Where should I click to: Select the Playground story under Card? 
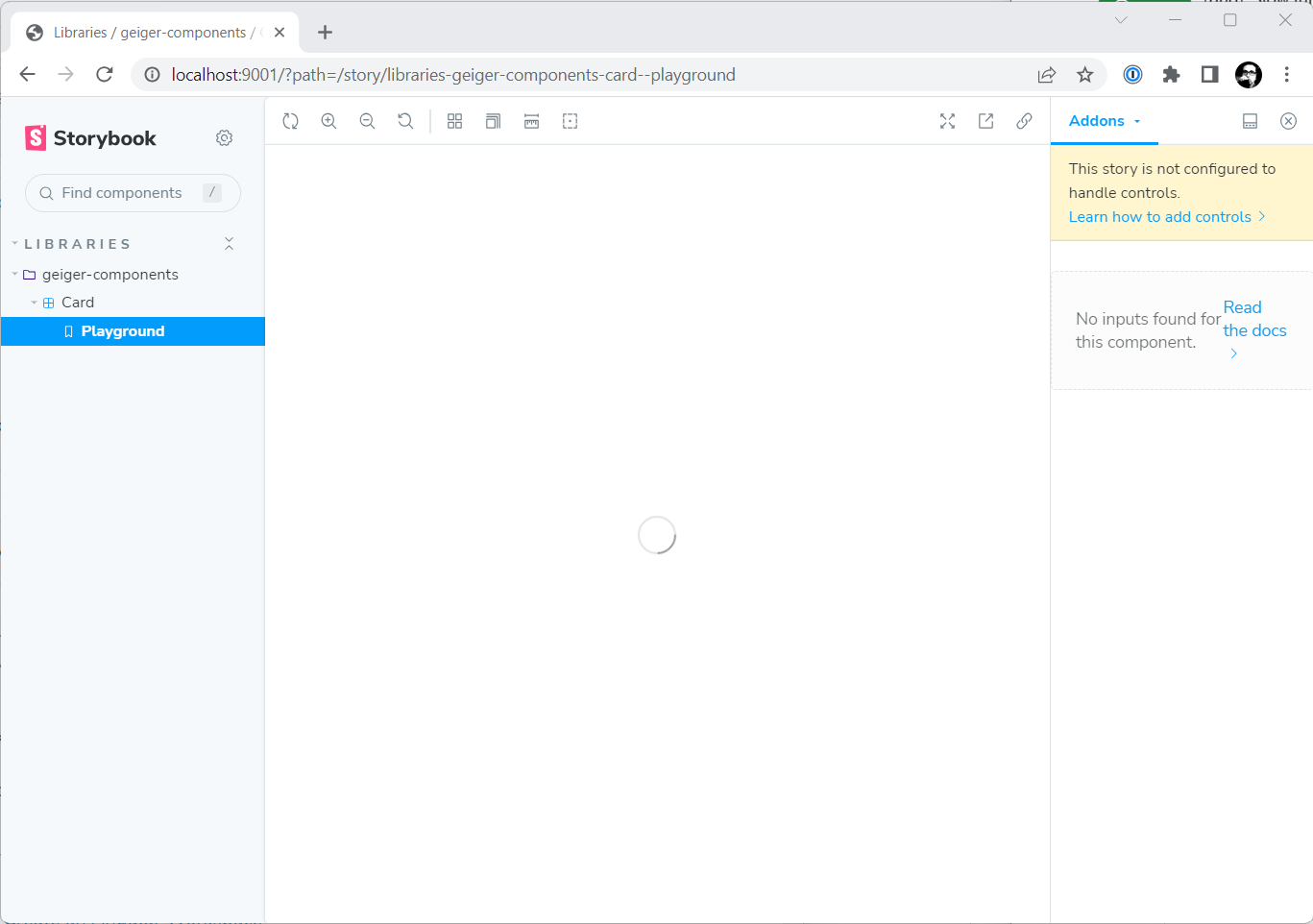[124, 330]
